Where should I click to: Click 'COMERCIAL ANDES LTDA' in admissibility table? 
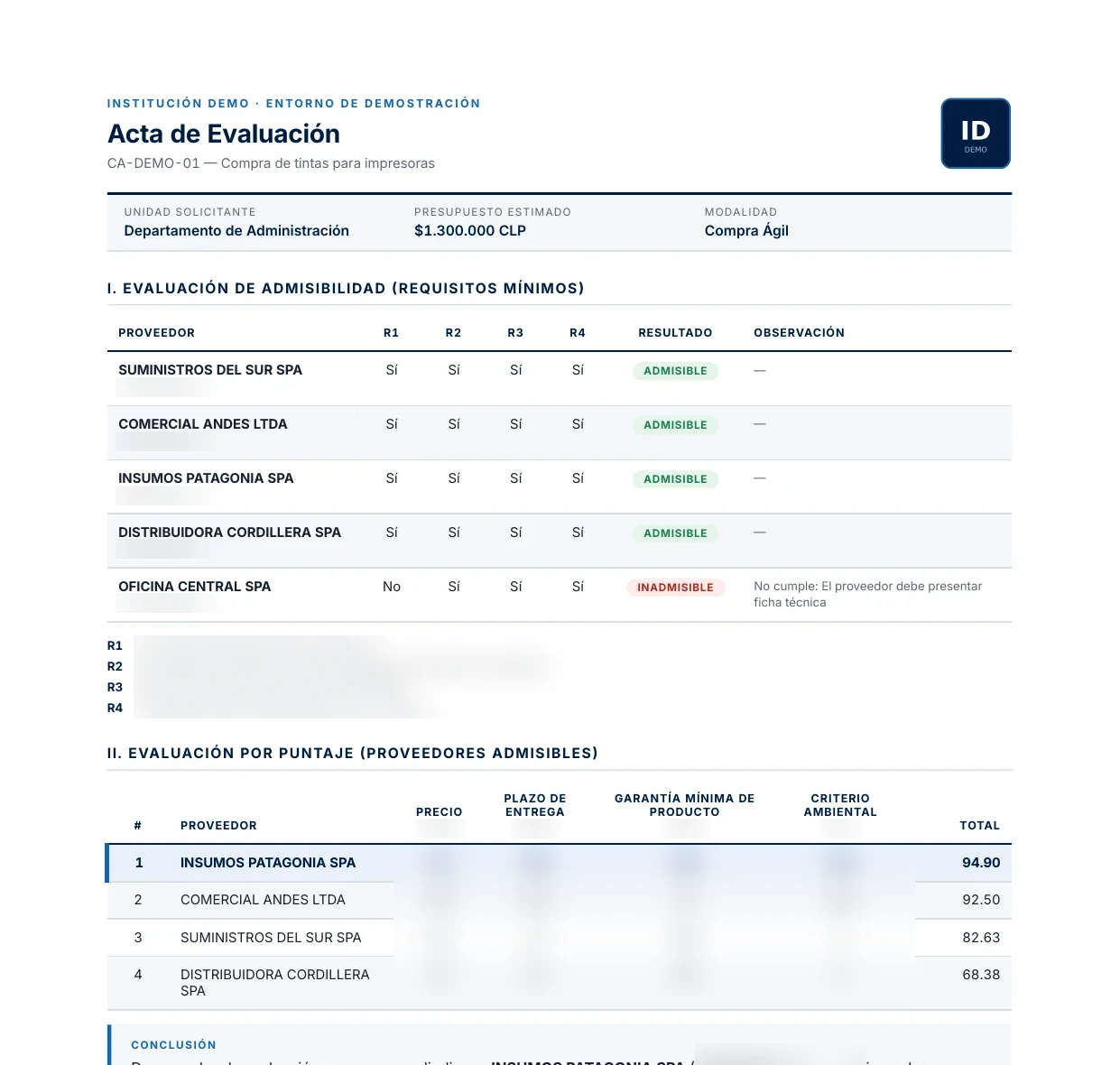tap(203, 424)
